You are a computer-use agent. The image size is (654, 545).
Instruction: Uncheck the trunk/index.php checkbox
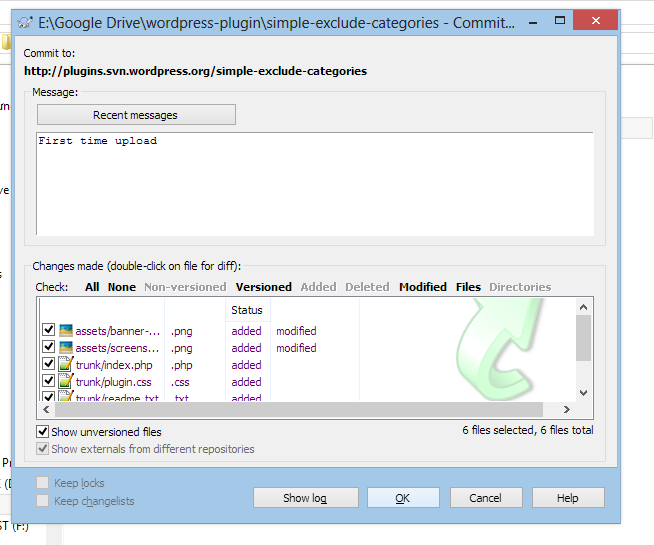48,364
